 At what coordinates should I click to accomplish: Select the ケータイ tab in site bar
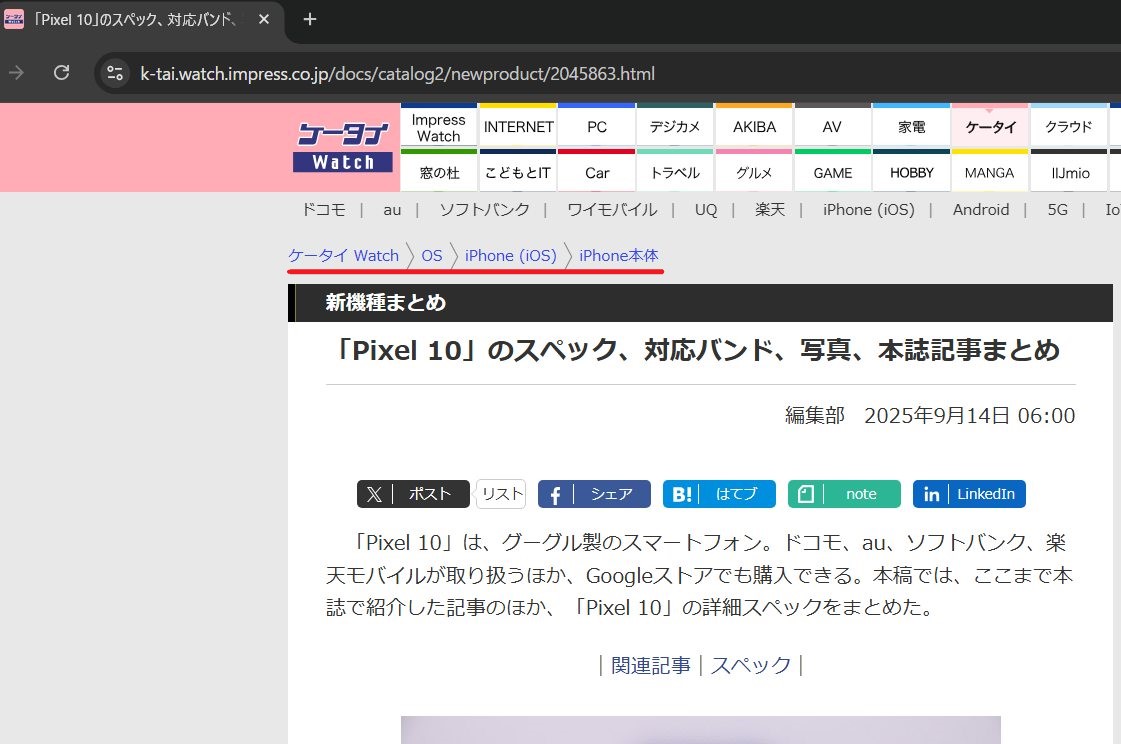(990, 127)
